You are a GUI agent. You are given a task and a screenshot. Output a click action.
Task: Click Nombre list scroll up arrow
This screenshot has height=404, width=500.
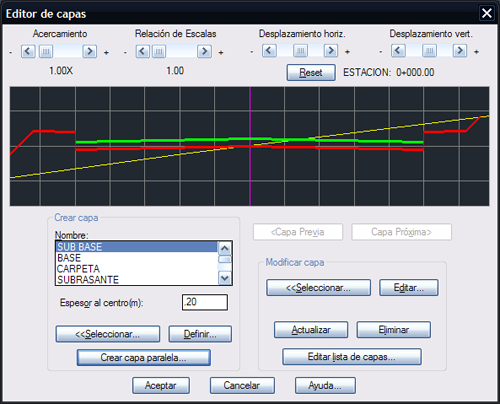coord(225,248)
